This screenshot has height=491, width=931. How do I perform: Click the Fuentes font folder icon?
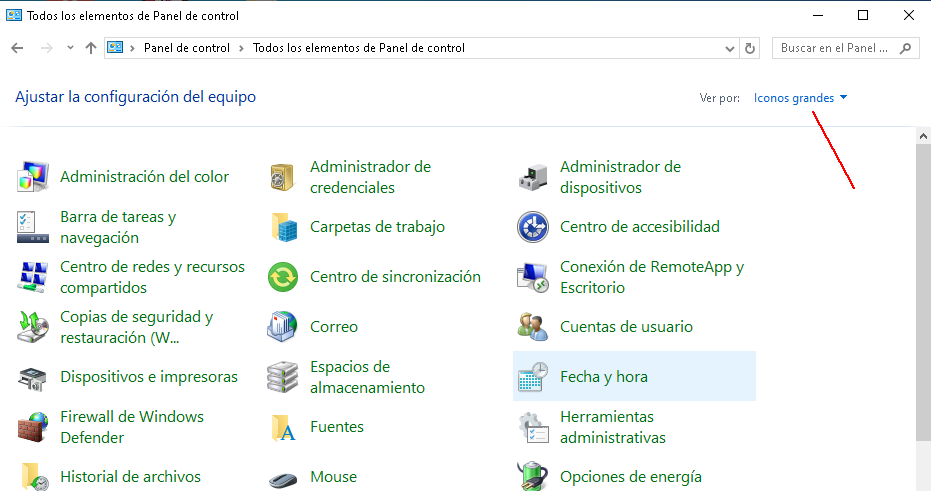[x=284, y=427]
